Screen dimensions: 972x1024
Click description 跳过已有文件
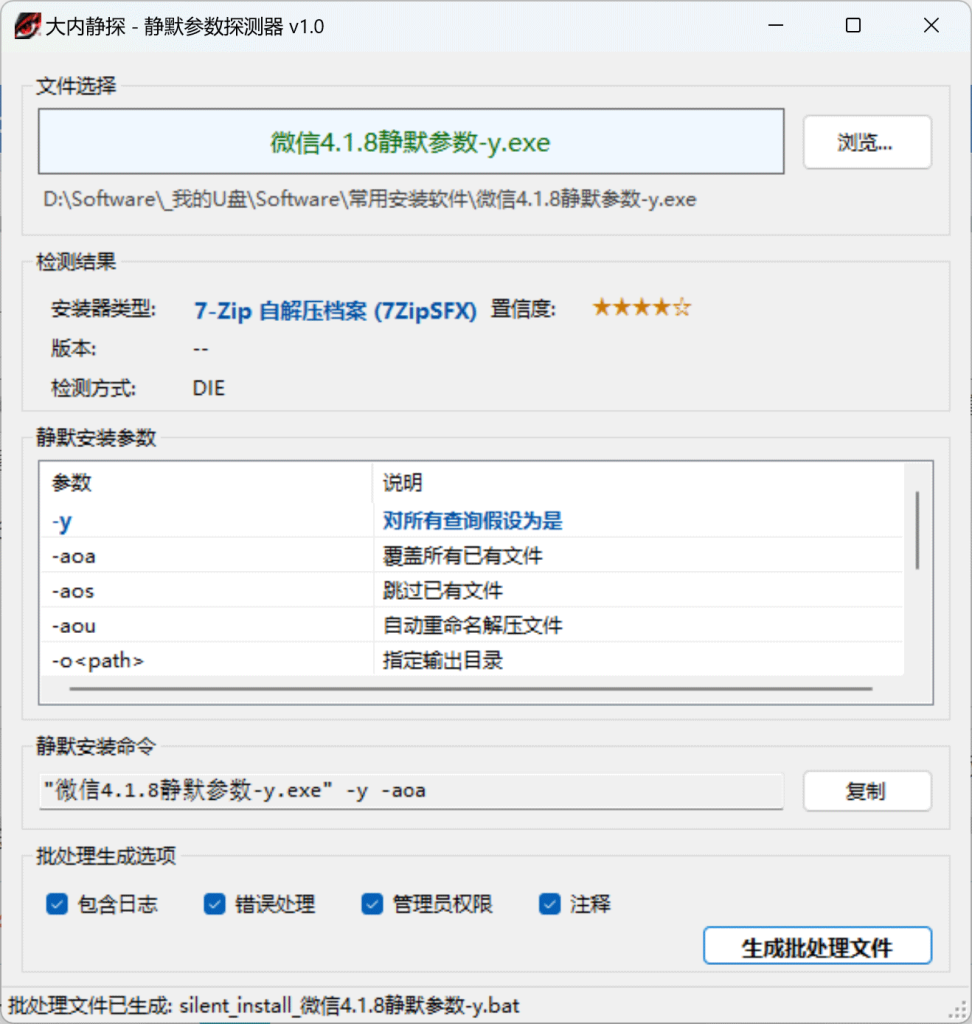(x=442, y=590)
